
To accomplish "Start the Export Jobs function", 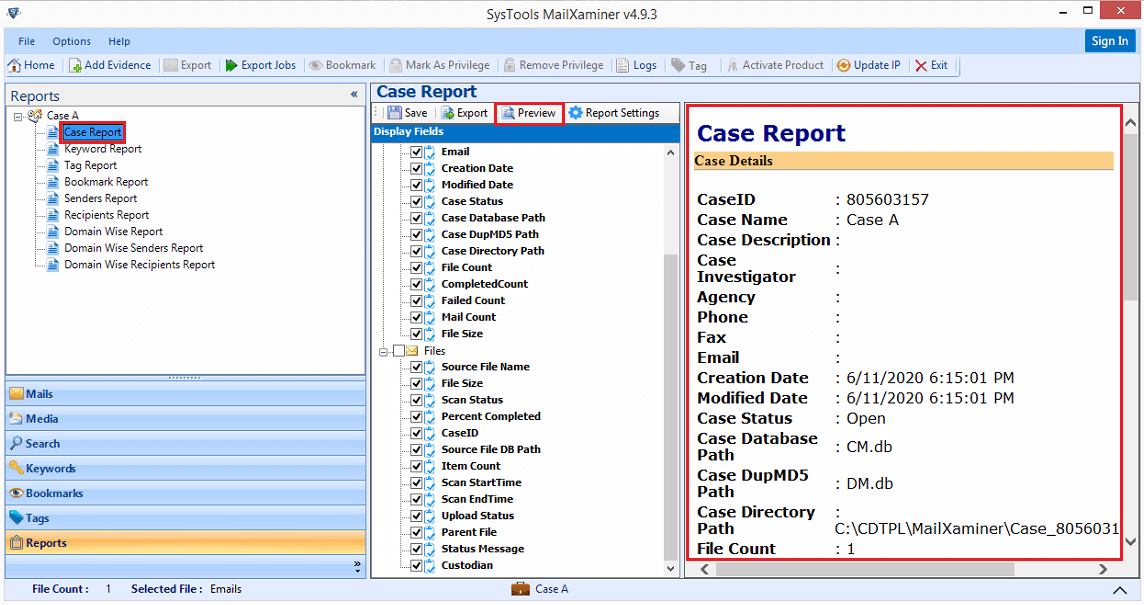I will click(261, 65).
